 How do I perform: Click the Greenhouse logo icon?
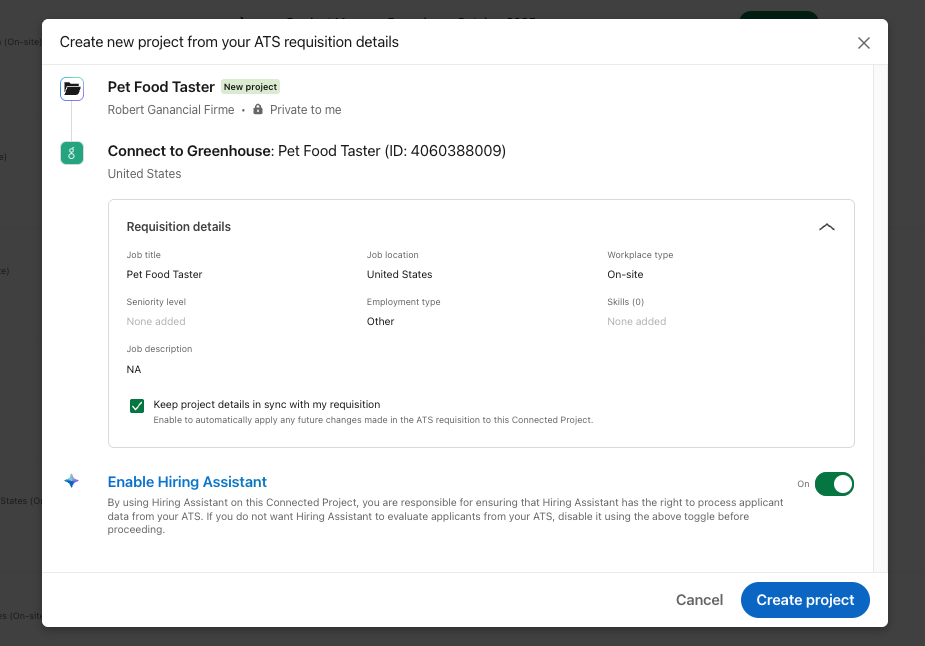click(x=72, y=153)
